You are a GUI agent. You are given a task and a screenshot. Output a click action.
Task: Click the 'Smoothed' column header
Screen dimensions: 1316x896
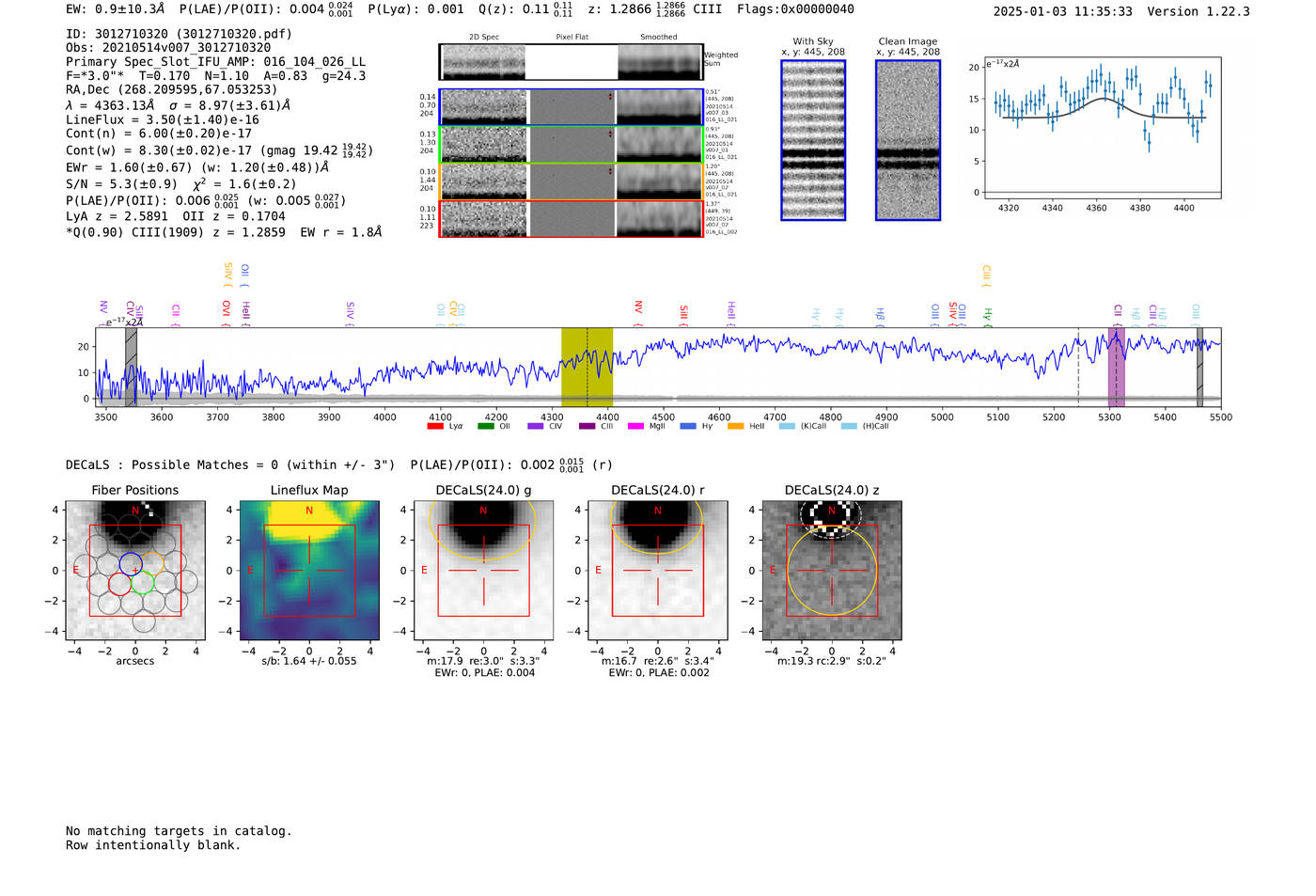pyautogui.click(x=658, y=38)
